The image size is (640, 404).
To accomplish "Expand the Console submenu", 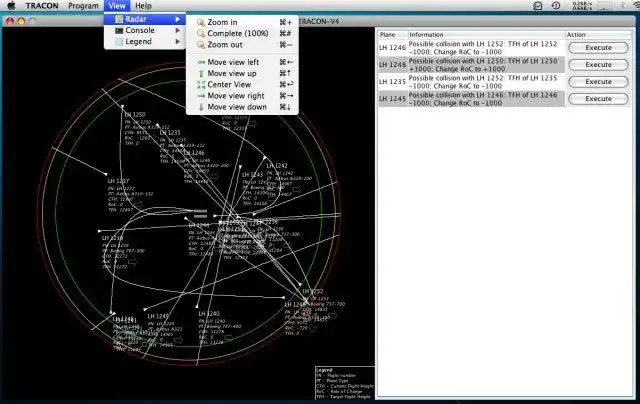I will pyautogui.click(x=145, y=31).
